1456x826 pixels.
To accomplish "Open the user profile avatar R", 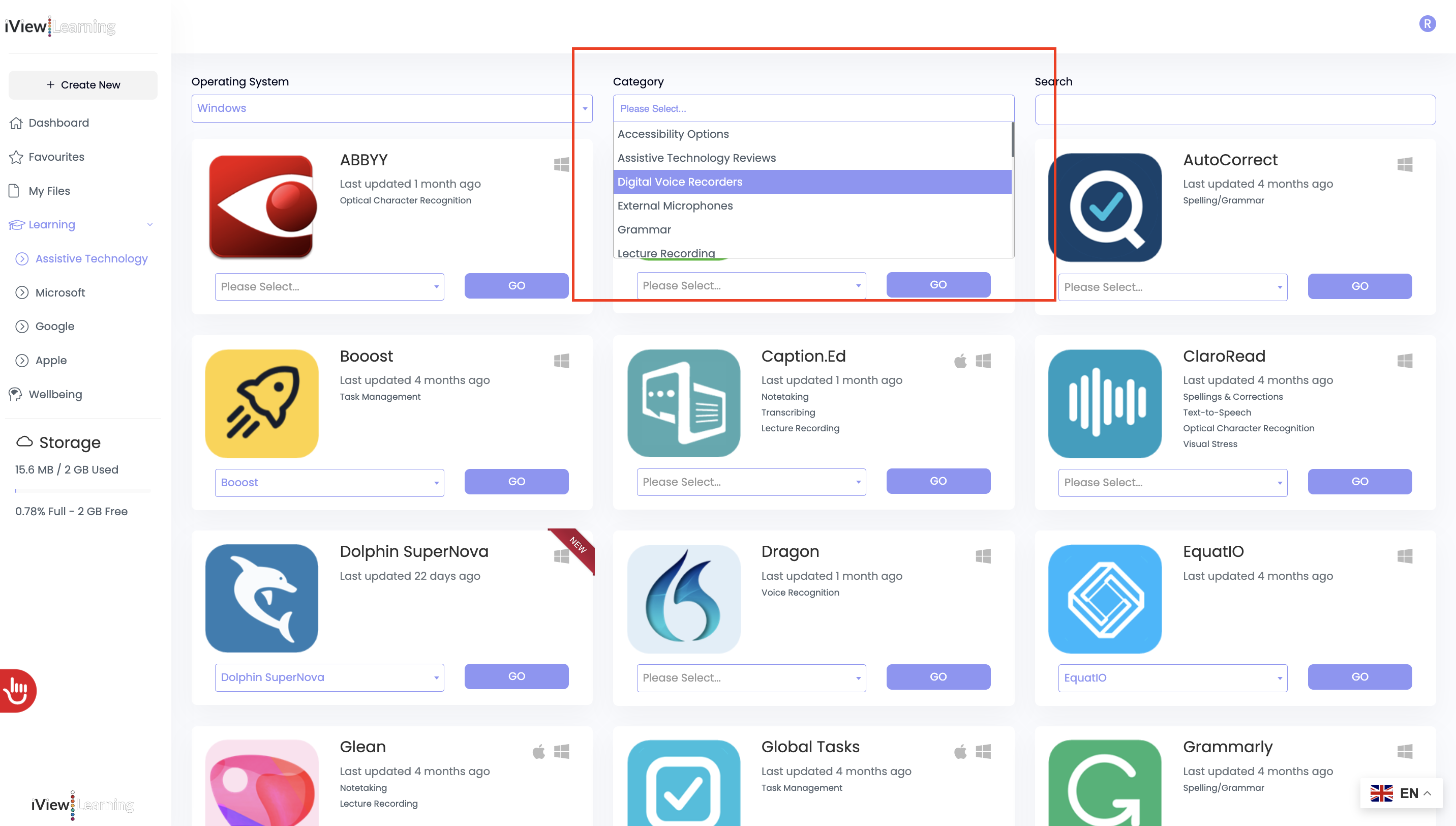I will point(1427,24).
